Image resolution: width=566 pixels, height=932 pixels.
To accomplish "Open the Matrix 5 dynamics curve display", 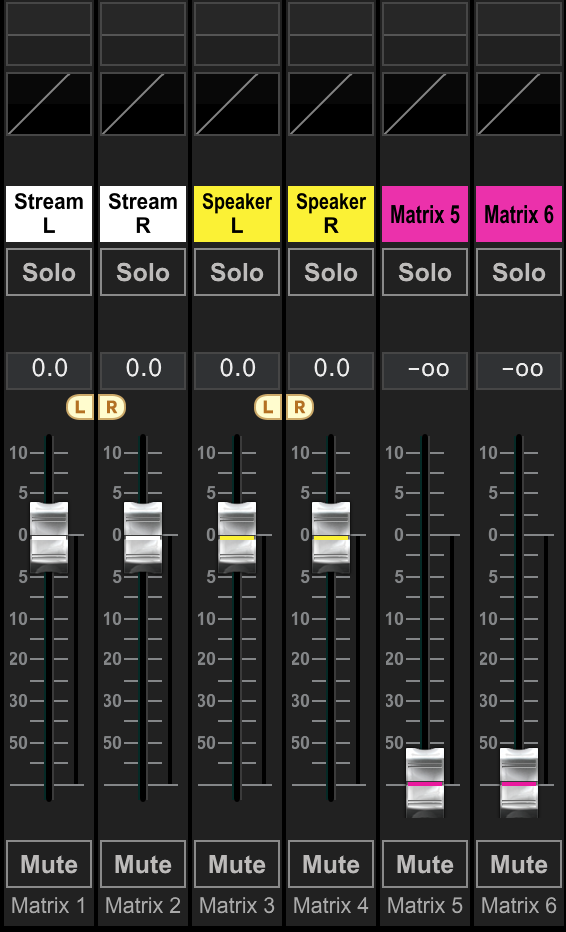I will point(424,104).
